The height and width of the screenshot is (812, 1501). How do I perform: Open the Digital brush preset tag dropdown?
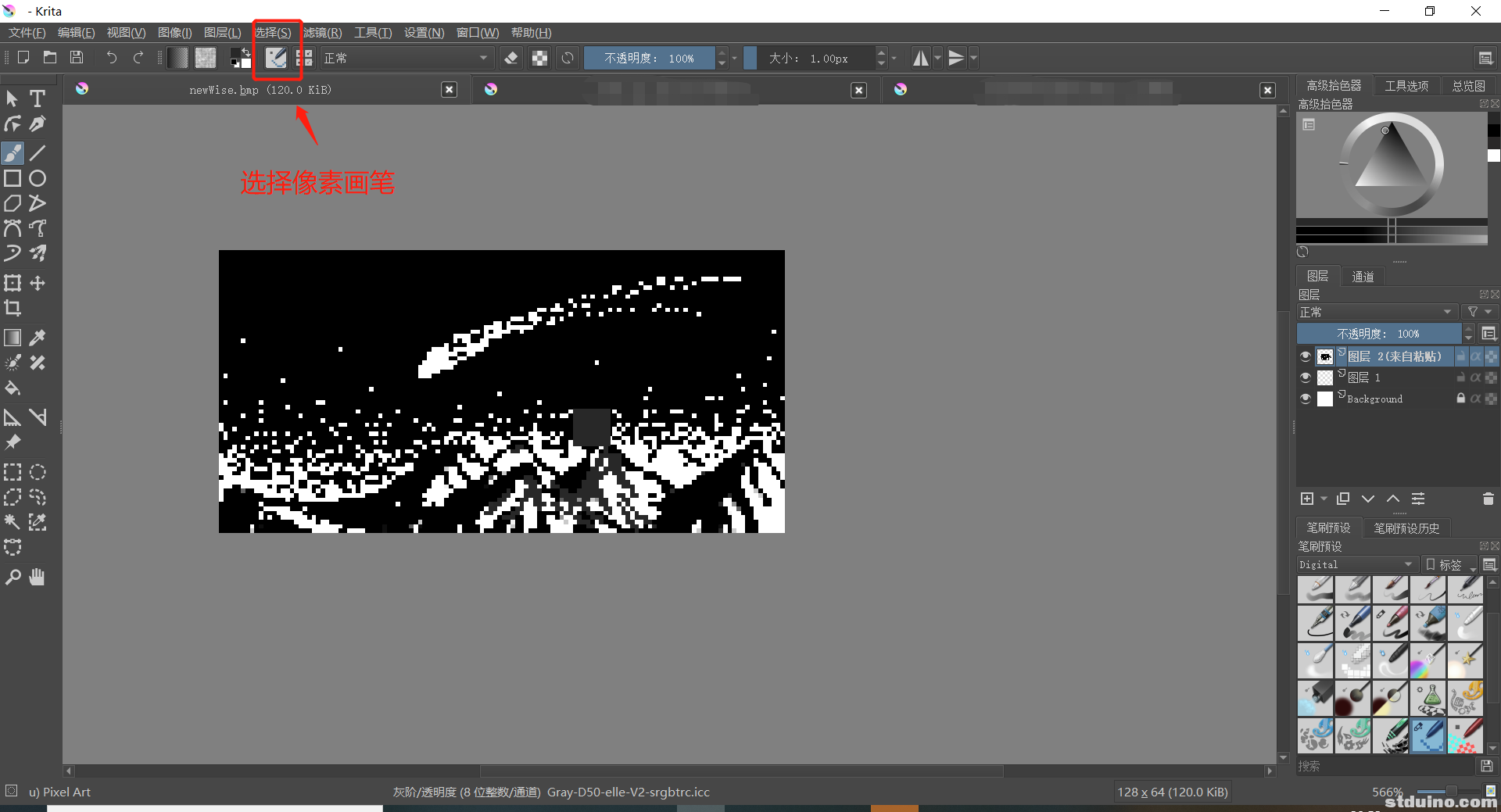click(x=1357, y=564)
